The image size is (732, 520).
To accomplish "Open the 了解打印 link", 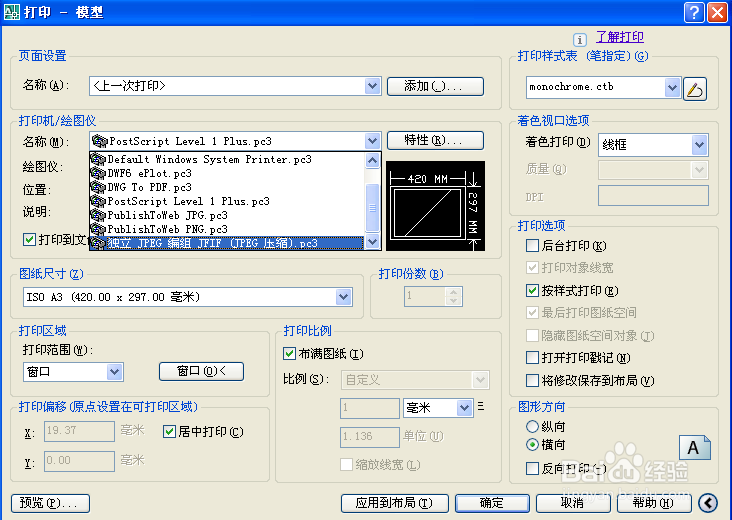I will (x=620, y=37).
